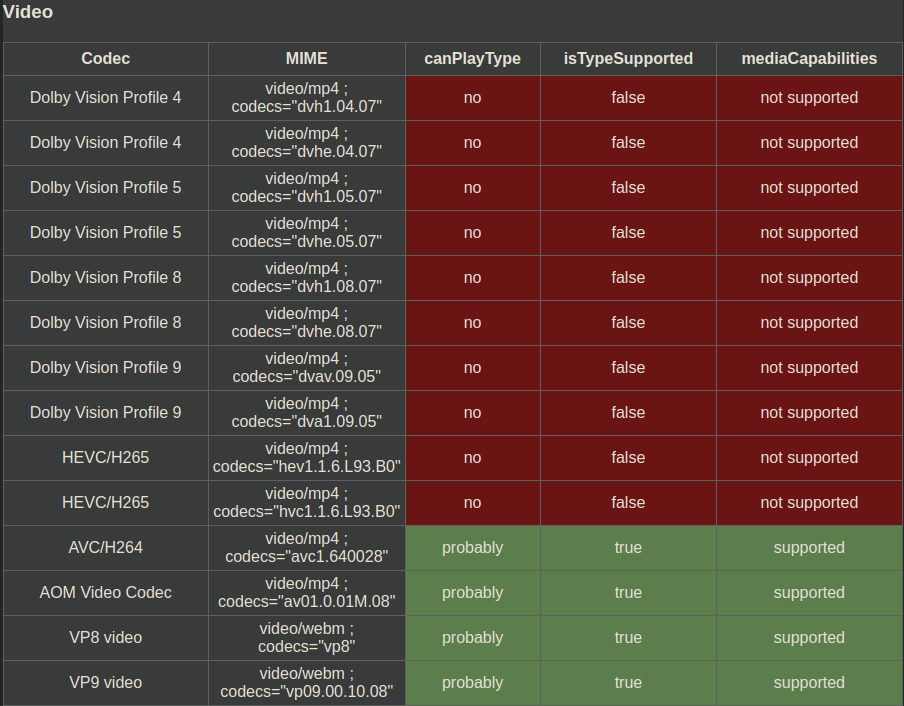The height and width of the screenshot is (706, 904).
Task: Click canPlayType "probably" in the VP9 video row
Action: click(473, 682)
